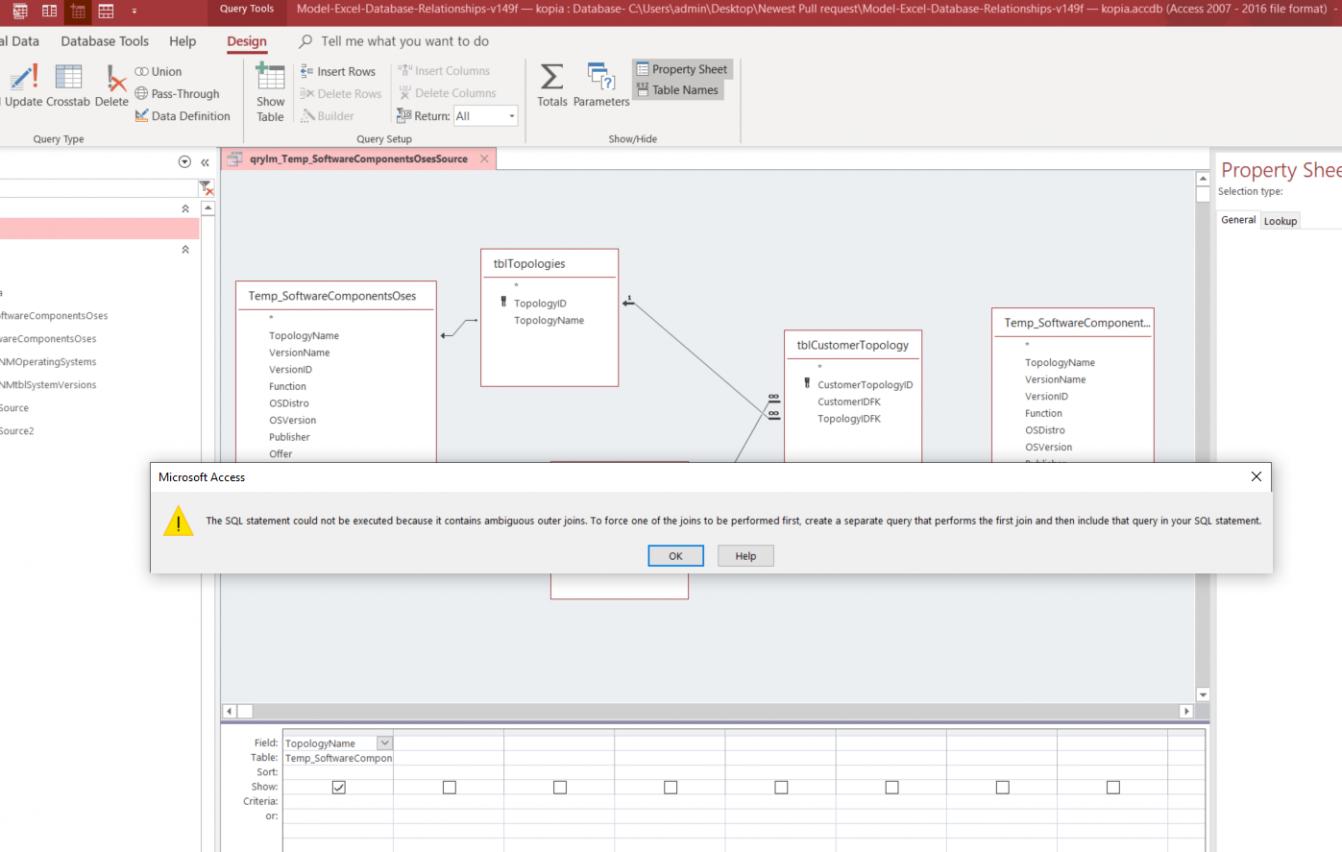Collapse the first navigation pane group

(x=185, y=207)
